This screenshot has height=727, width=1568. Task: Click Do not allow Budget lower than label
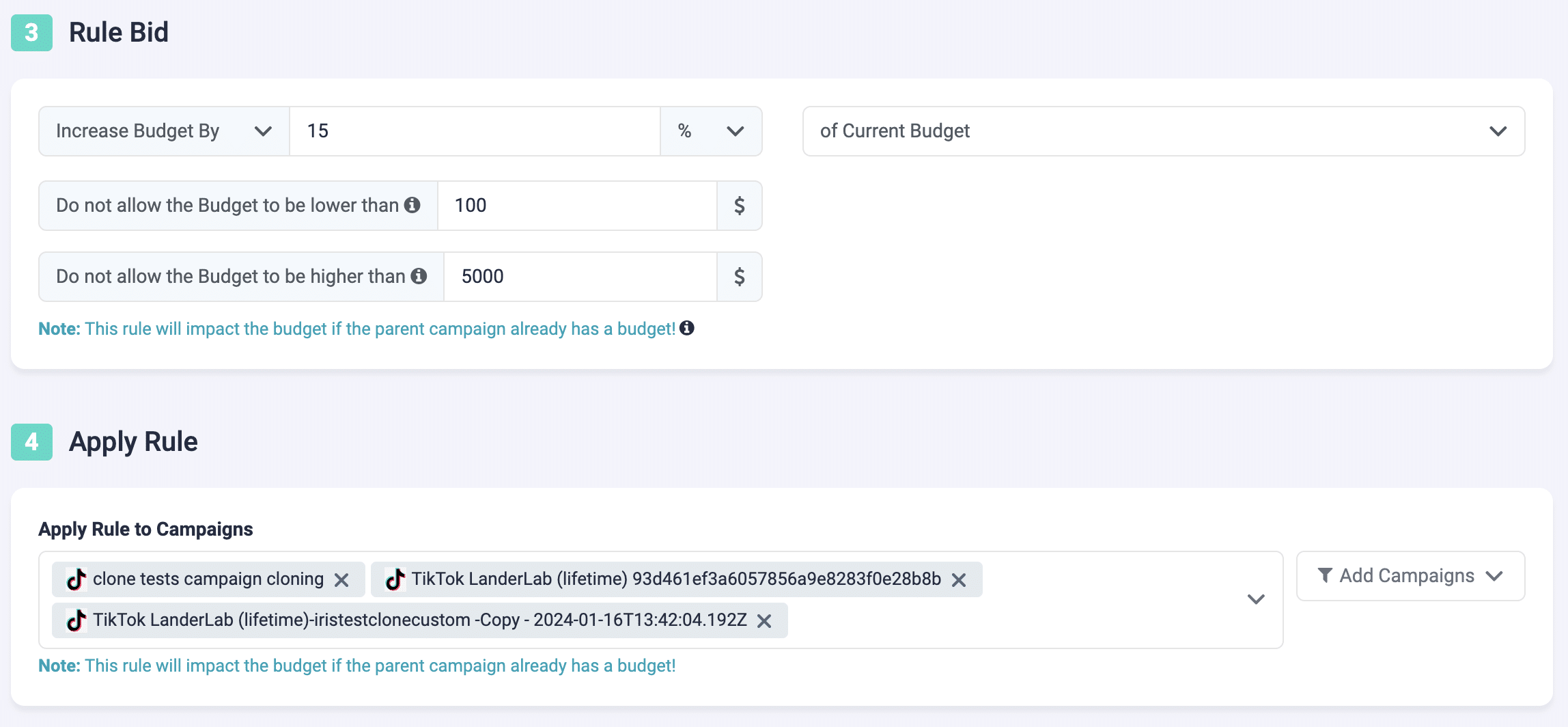(227, 205)
